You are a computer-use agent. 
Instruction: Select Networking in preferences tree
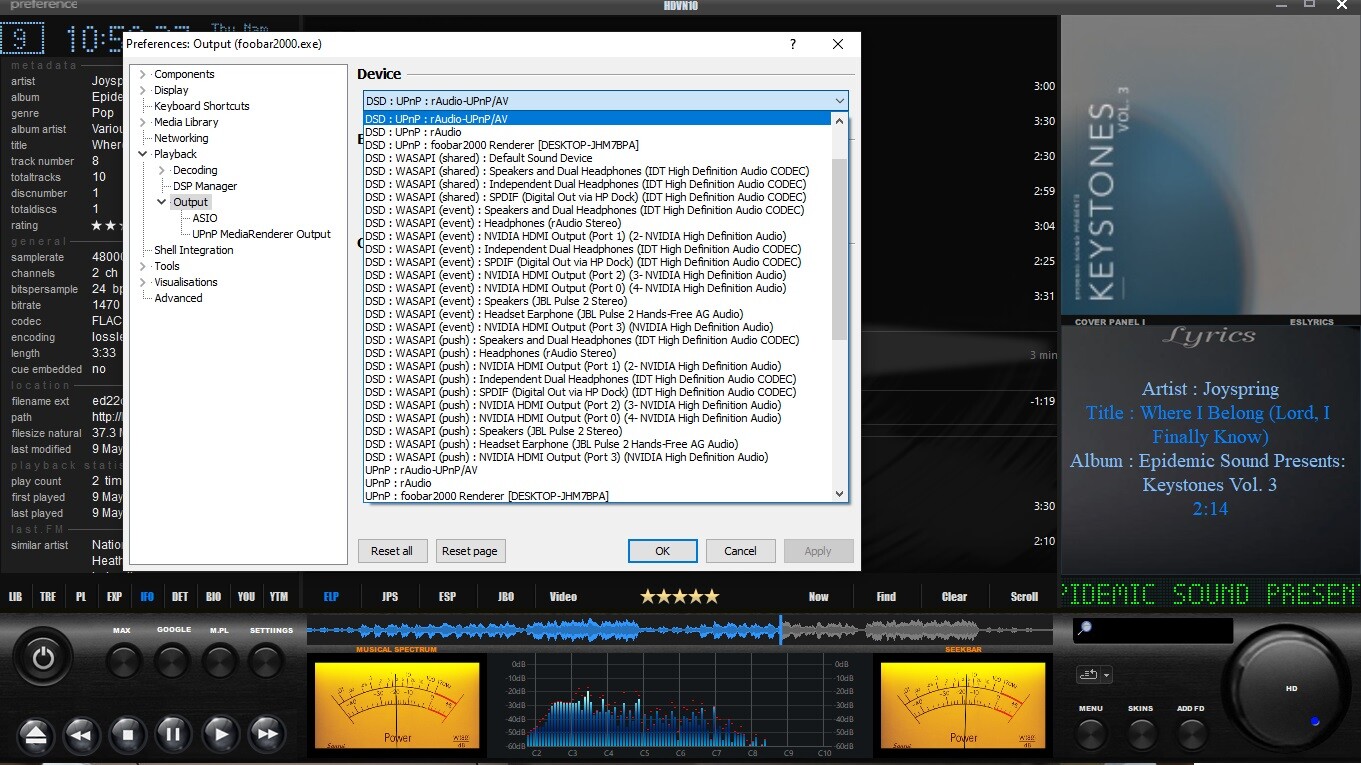click(x=181, y=138)
